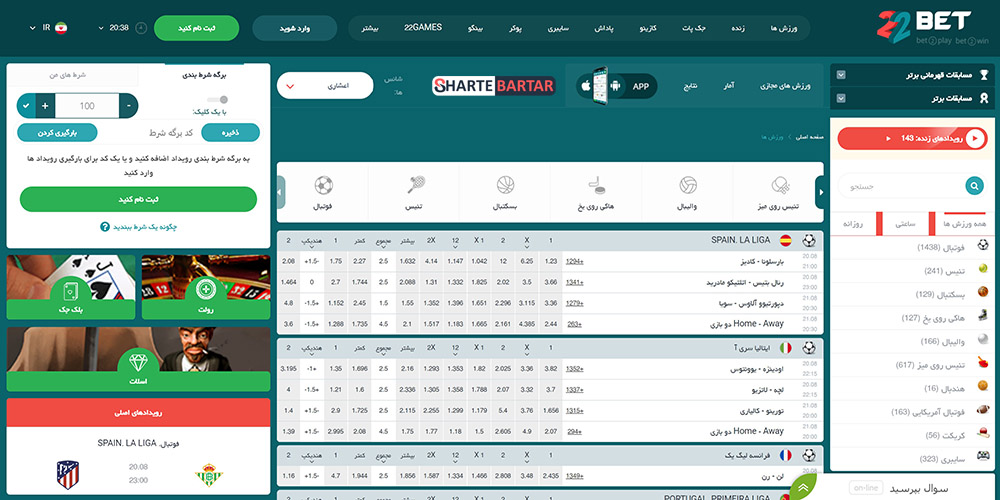The width and height of the screenshot is (1000, 500).
Task: Click odds 1.23 for Barcelona home win
Action: click(551, 261)
